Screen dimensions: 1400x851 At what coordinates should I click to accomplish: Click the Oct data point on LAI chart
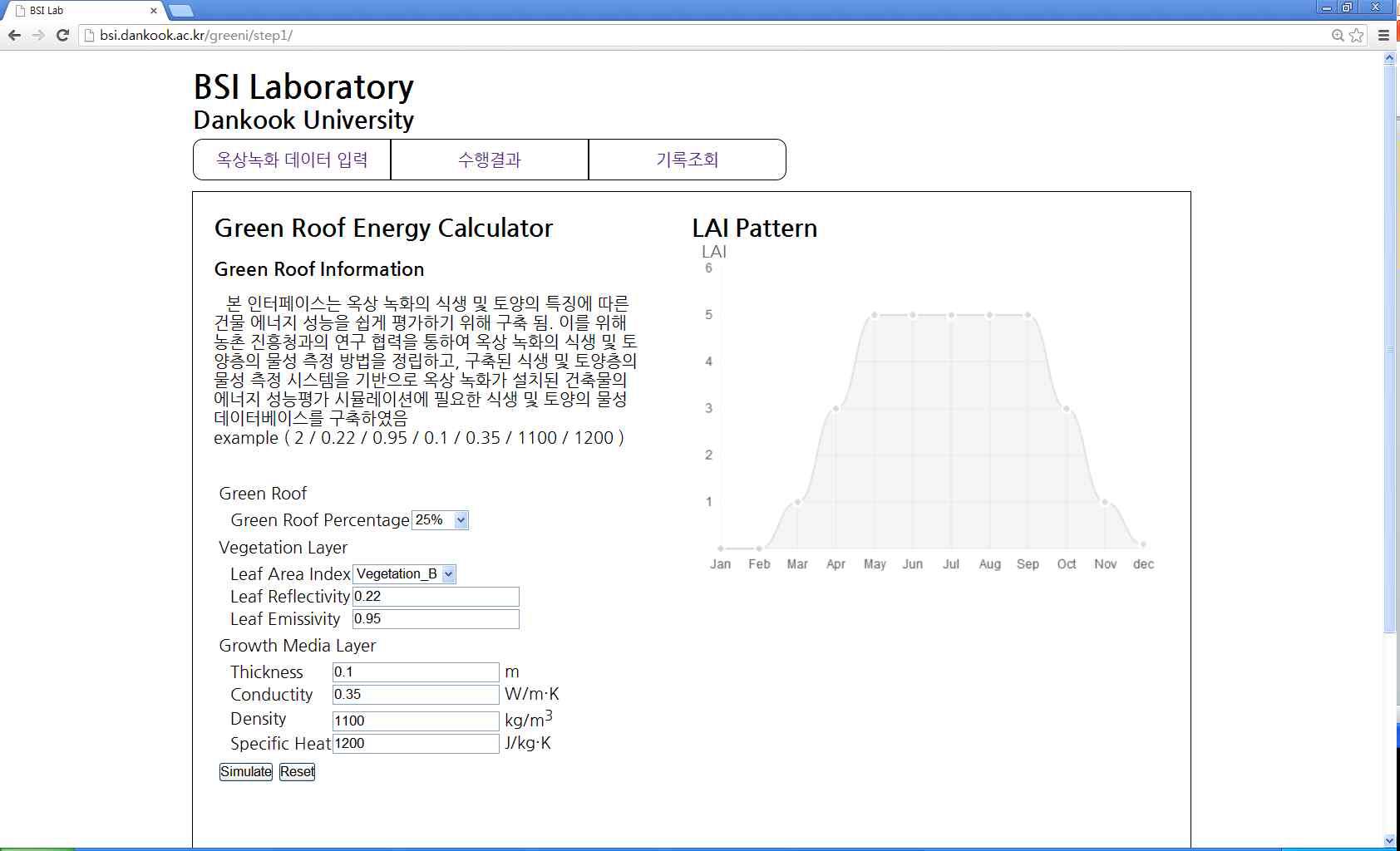tap(1067, 408)
